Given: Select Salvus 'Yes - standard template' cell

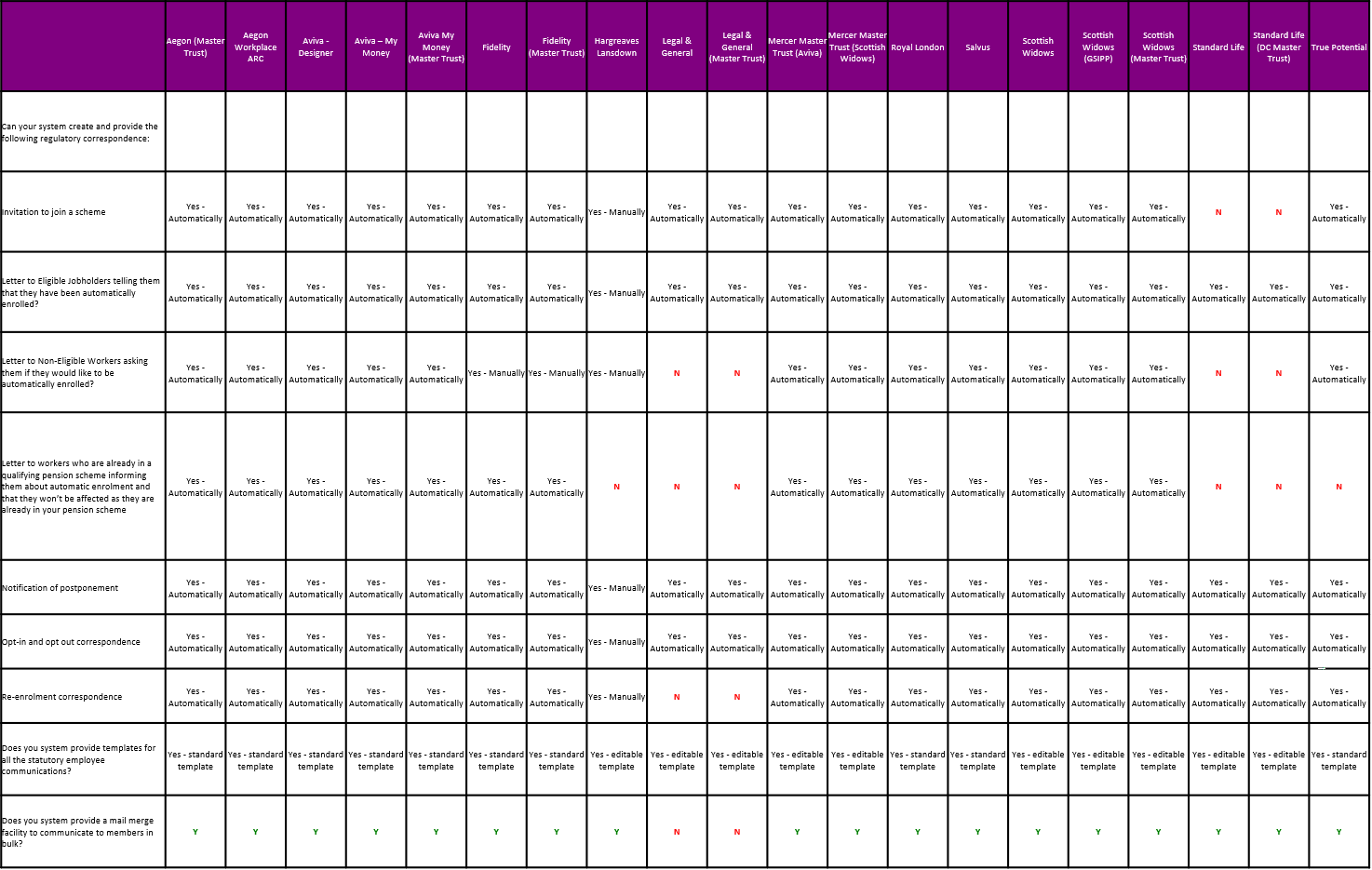Looking at the screenshot, I should (x=977, y=760).
